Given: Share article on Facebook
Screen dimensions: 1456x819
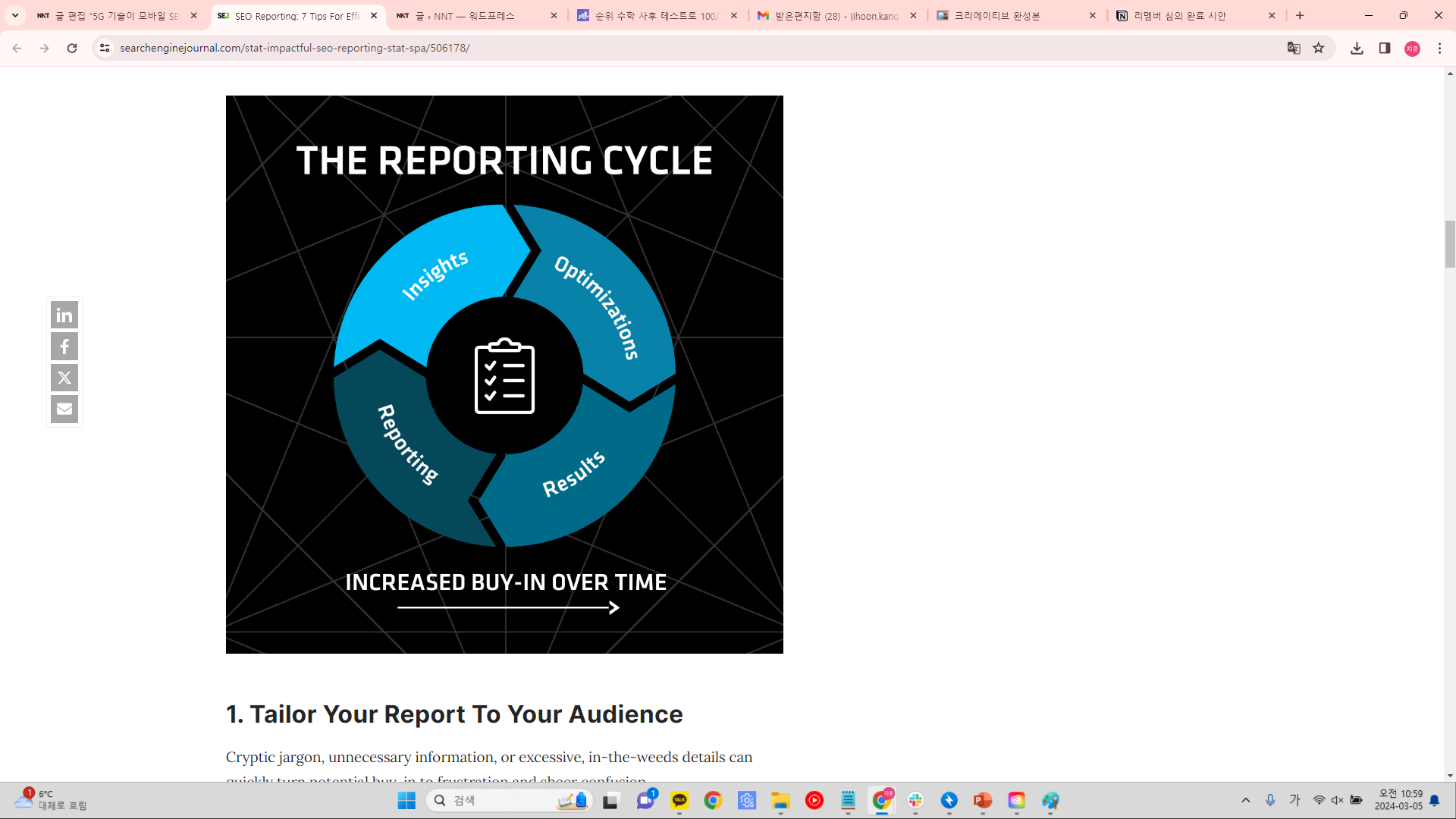Looking at the screenshot, I should [64, 347].
